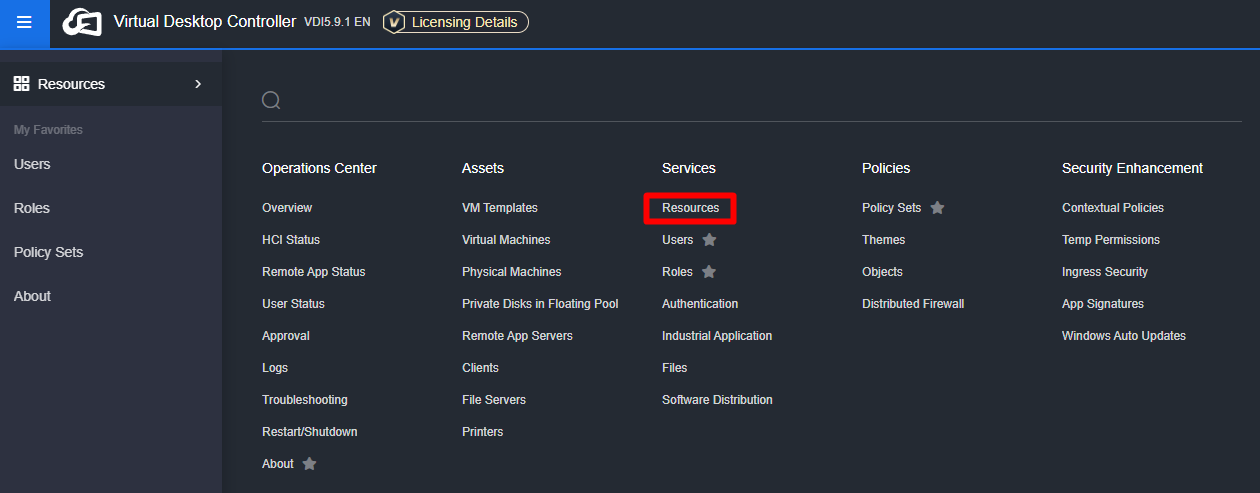
Task: Toggle the star beside Policy Sets under Policies
Action: [937, 208]
